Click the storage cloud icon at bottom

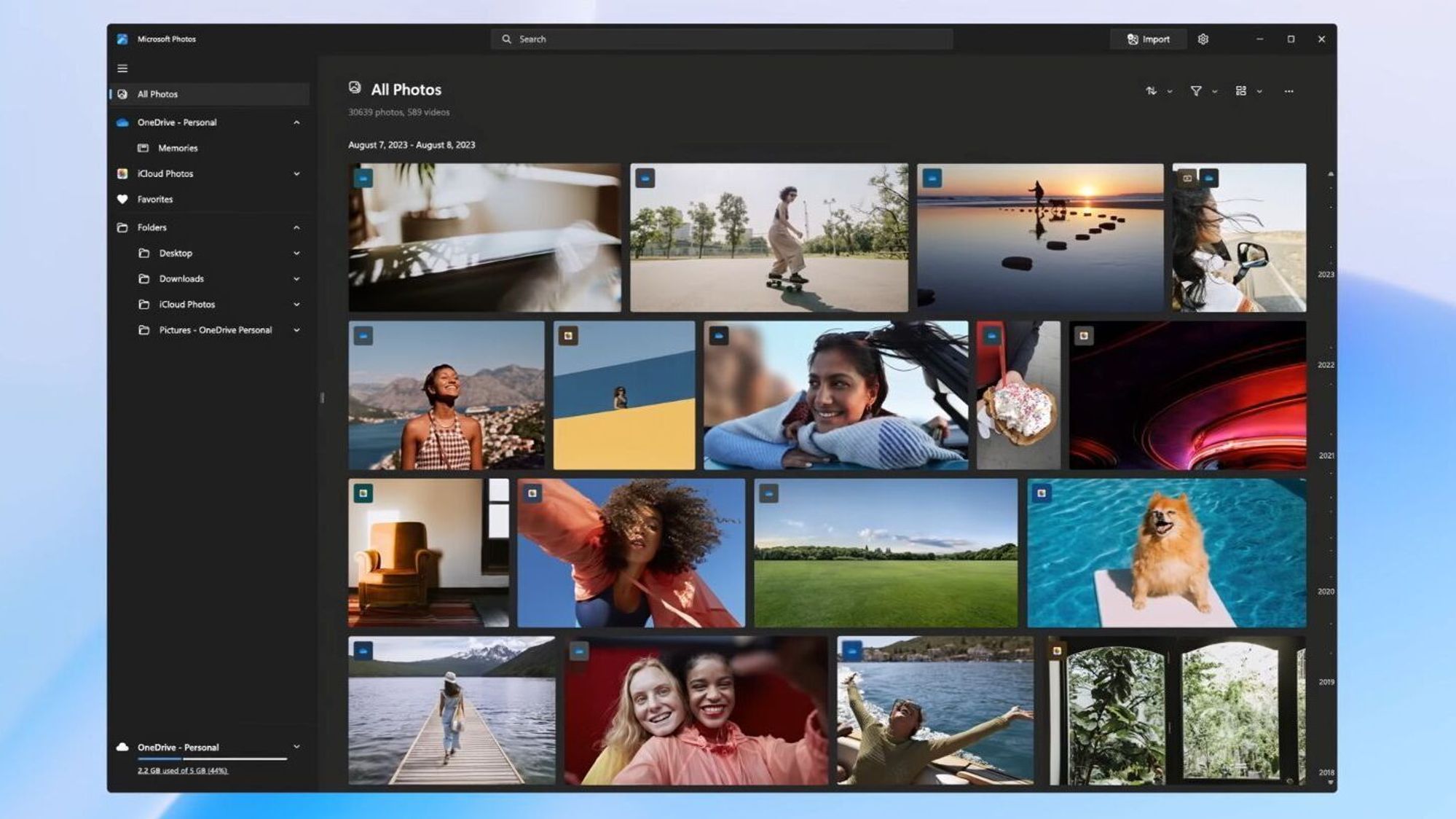click(122, 747)
